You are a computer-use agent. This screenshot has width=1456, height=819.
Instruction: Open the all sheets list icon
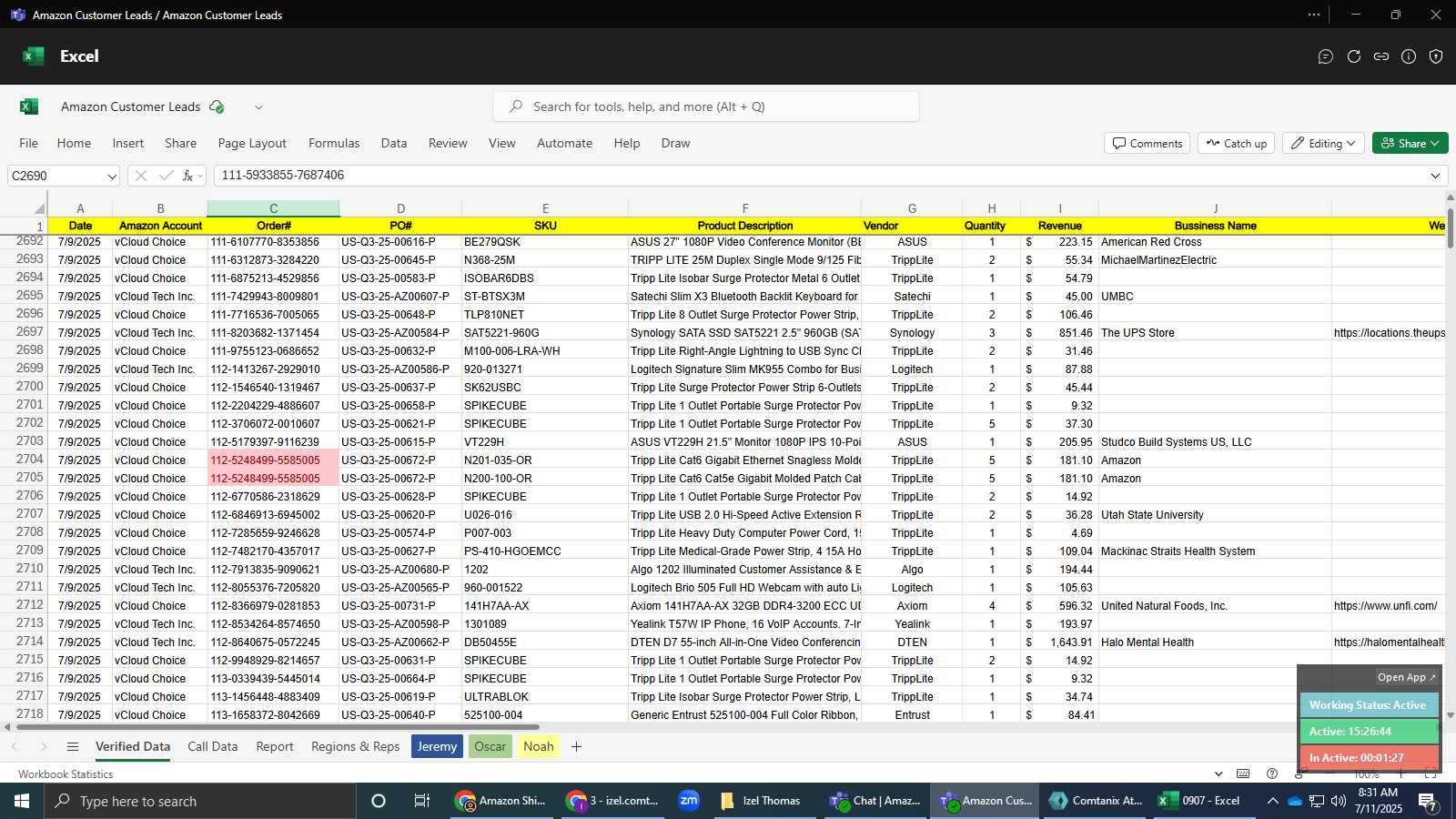tap(73, 746)
